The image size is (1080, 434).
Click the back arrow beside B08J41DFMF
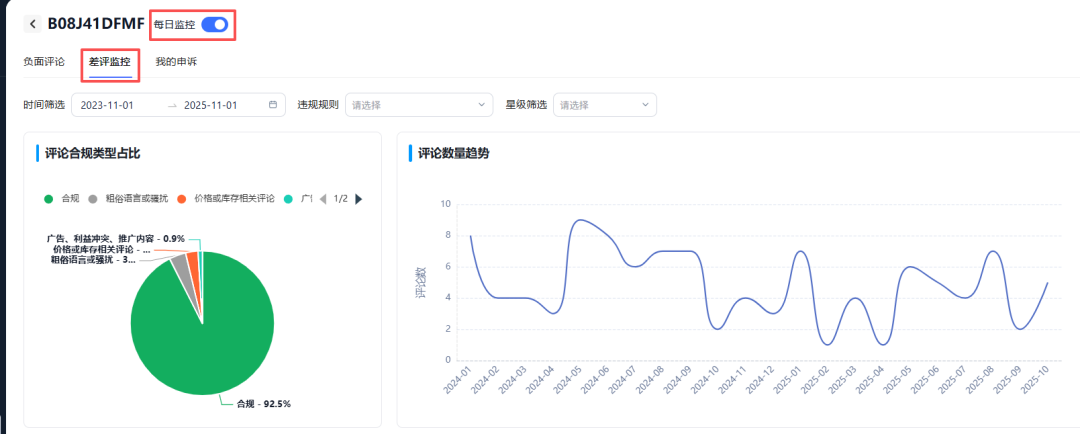tap(33, 24)
